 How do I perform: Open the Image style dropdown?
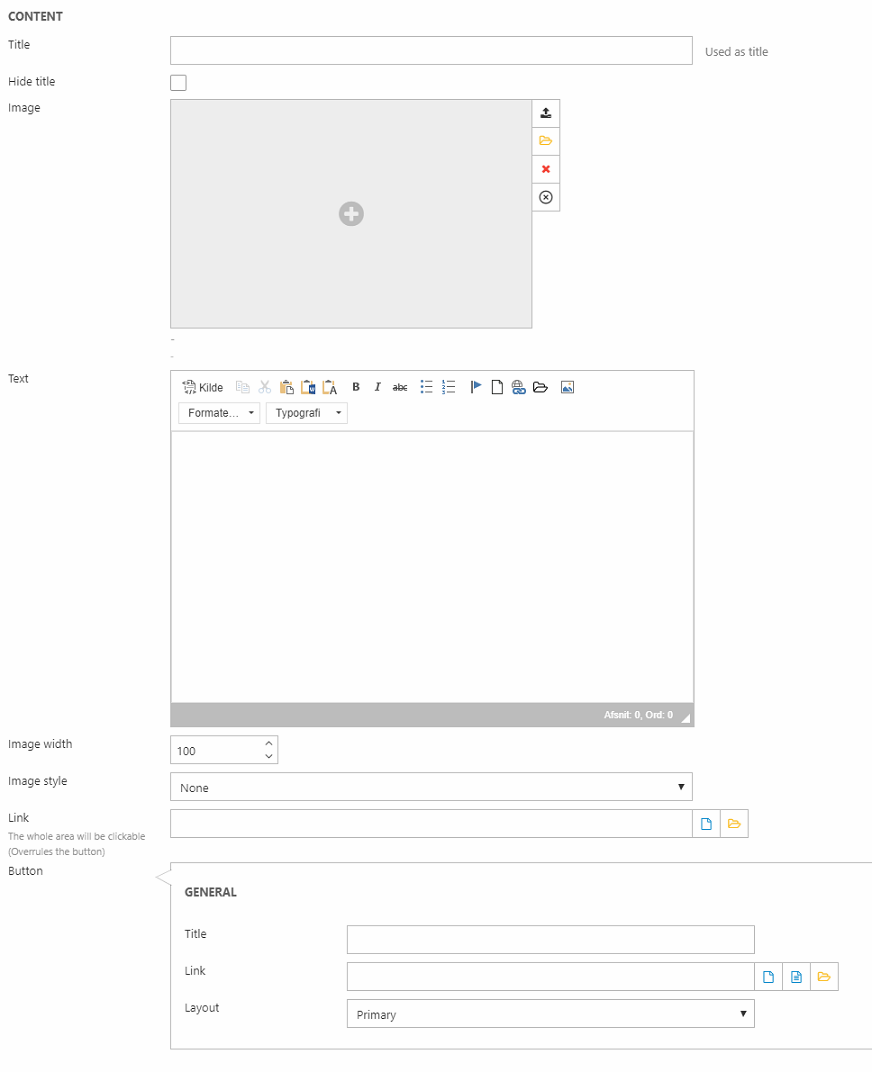tap(431, 787)
